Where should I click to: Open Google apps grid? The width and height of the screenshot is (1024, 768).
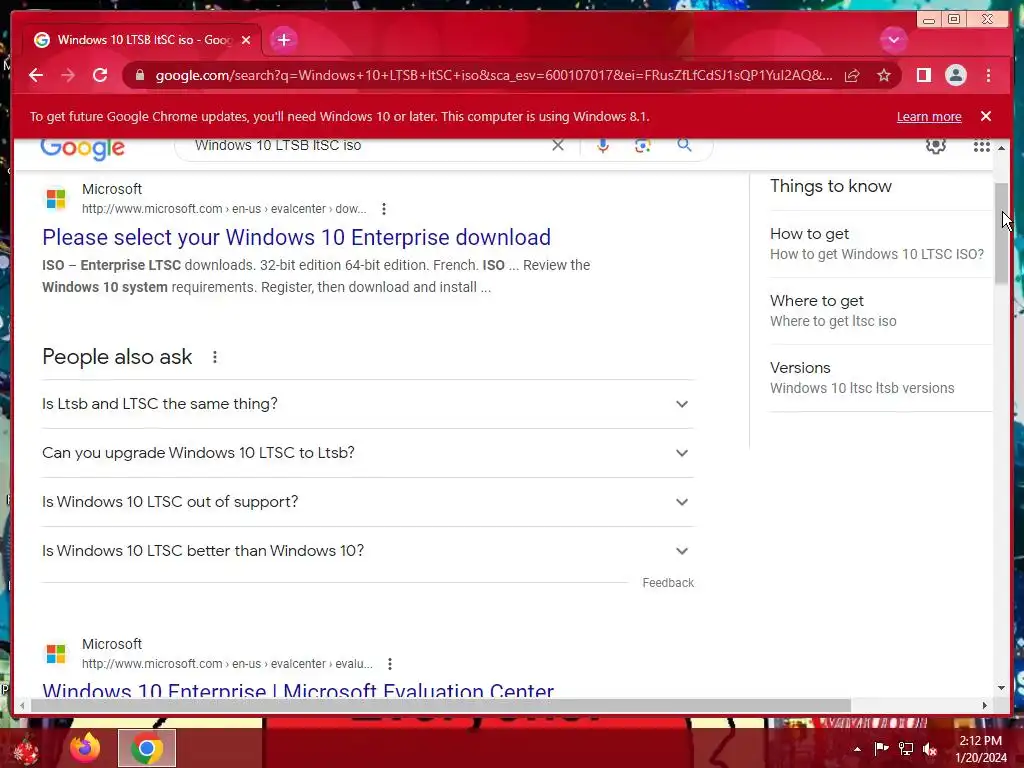(981, 146)
